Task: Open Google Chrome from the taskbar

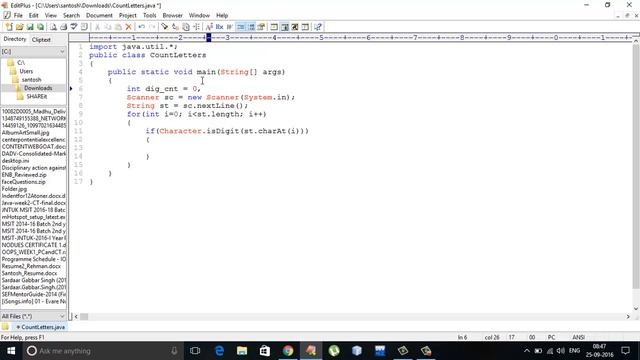Action: (x=288, y=351)
